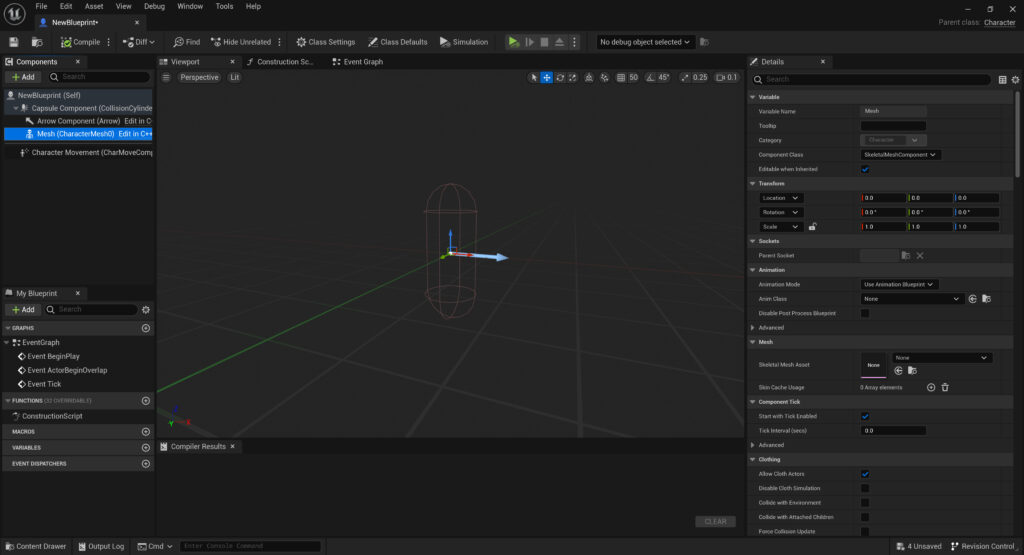Open the Animation Mode dropdown
The image size is (1024, 555).
[x=899, y=285]
